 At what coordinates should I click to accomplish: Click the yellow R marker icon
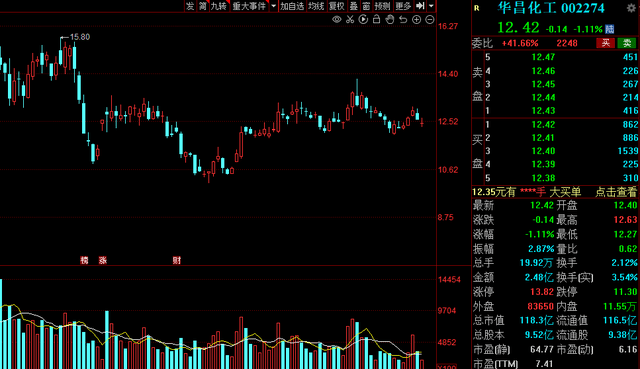(476, 8)
